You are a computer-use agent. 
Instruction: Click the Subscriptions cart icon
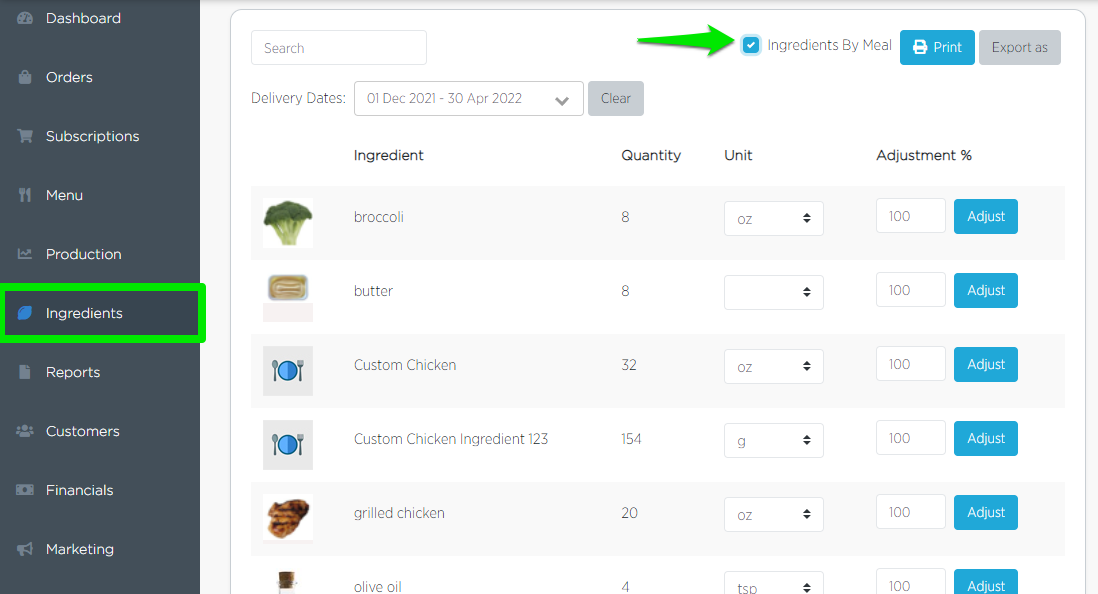pos(25,136)
